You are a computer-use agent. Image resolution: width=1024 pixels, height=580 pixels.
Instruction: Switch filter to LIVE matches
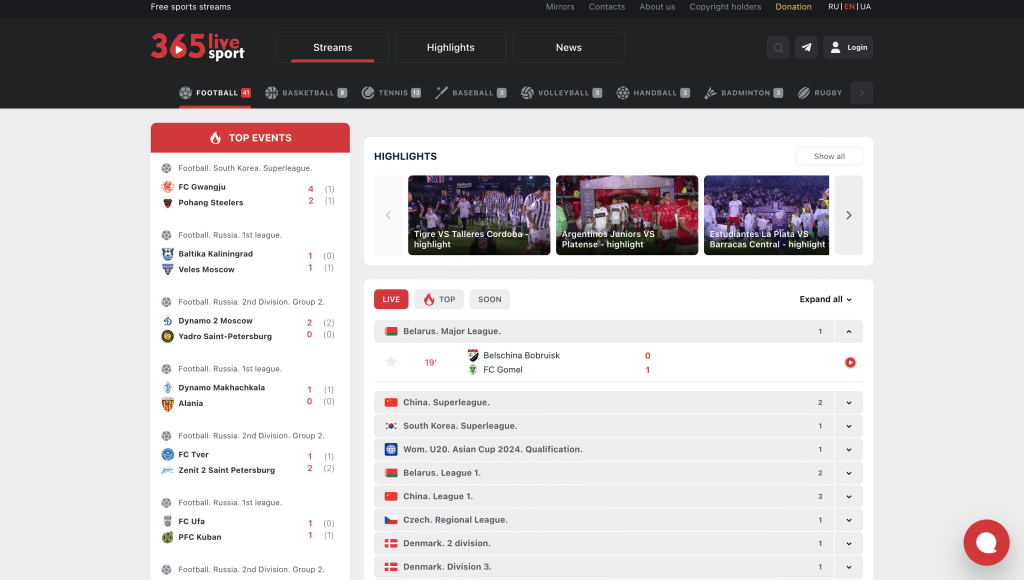(x=391, y=299)
